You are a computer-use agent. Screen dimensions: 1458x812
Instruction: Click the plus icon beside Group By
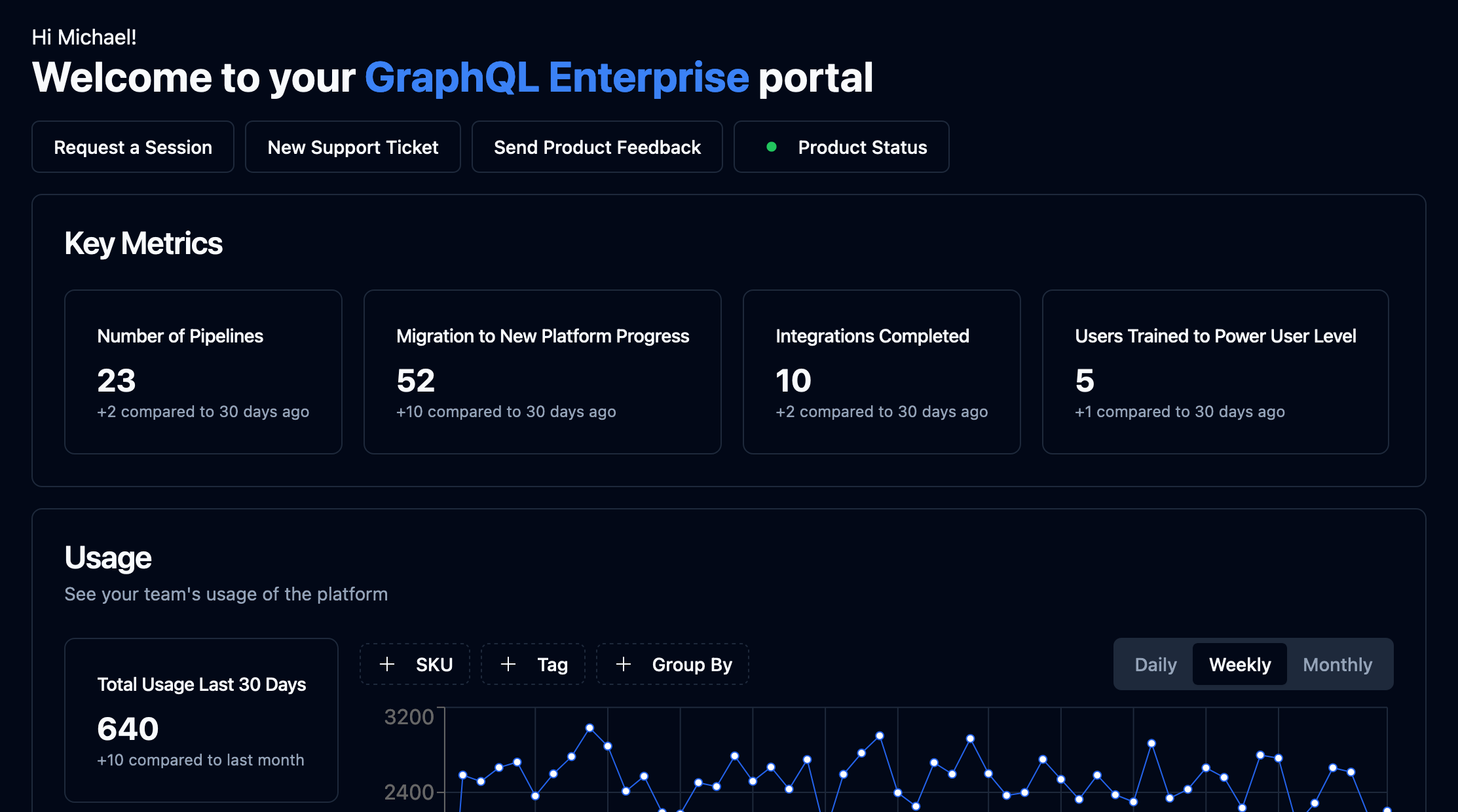pos(624,664)
